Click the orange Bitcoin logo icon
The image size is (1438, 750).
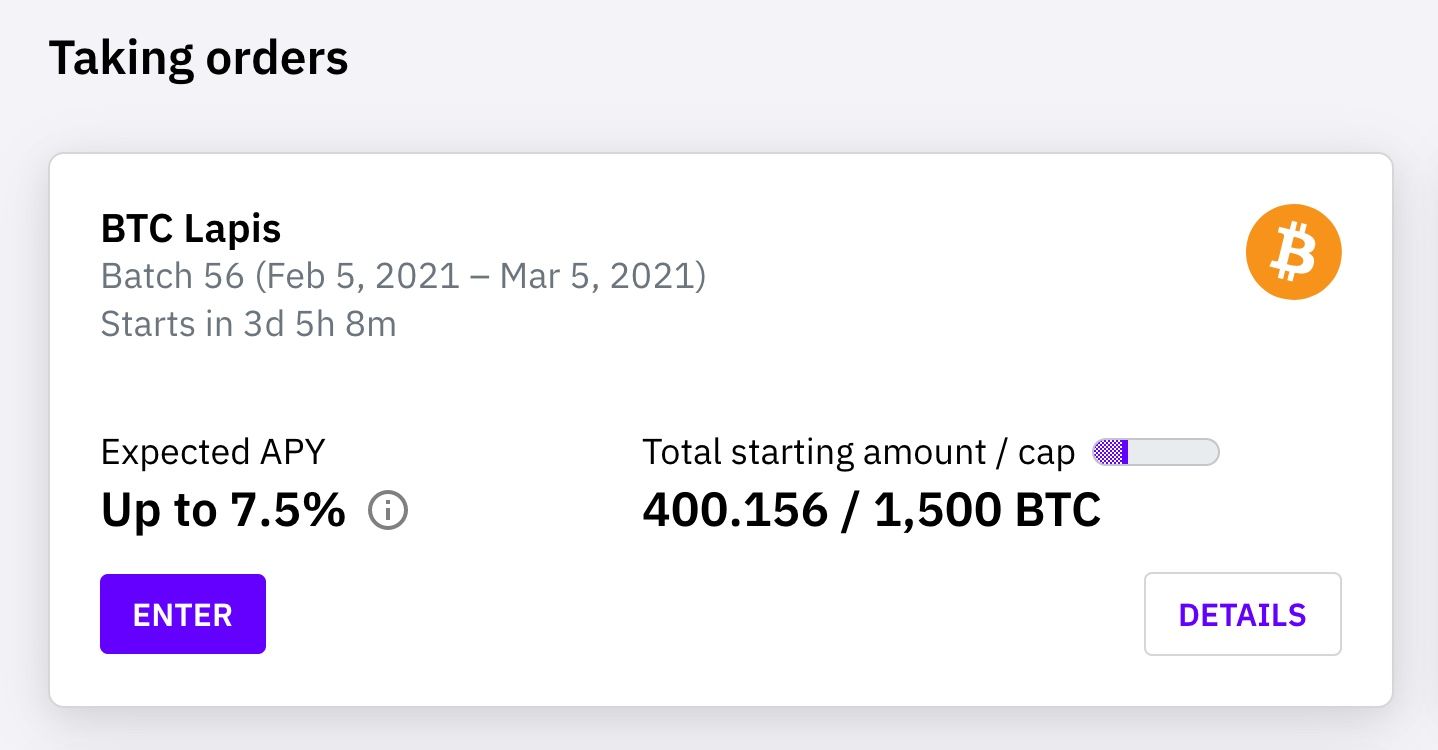pos(1293,252)
